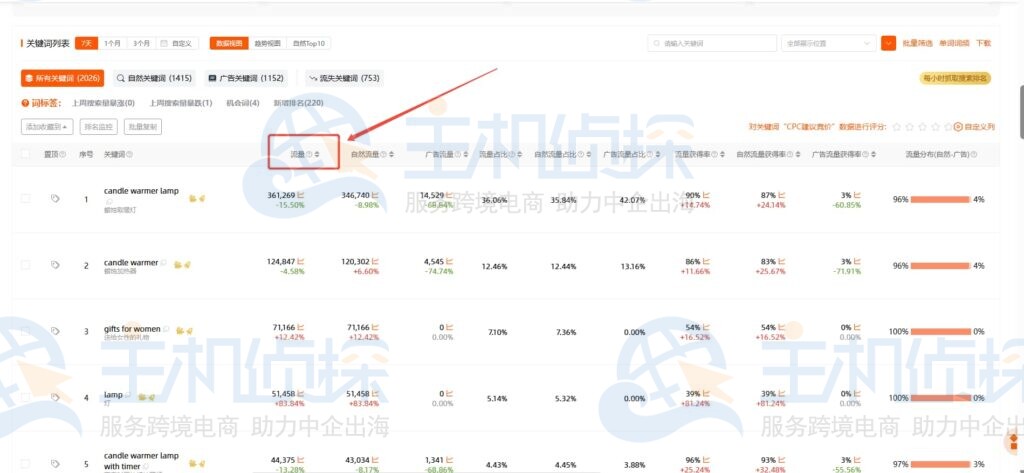Image resolution: width=1024 pixels, height=473 pixels.
Task: Click 下载 link
Action: pyautogui.click(x=984, y=43)
